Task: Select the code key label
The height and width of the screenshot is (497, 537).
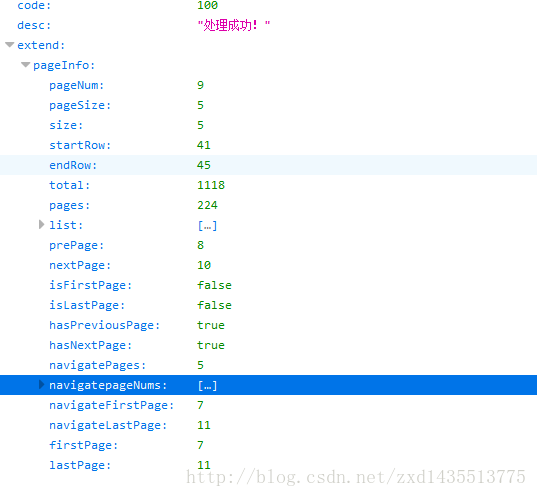Action: pyautogui.click(x=34, y=5)
